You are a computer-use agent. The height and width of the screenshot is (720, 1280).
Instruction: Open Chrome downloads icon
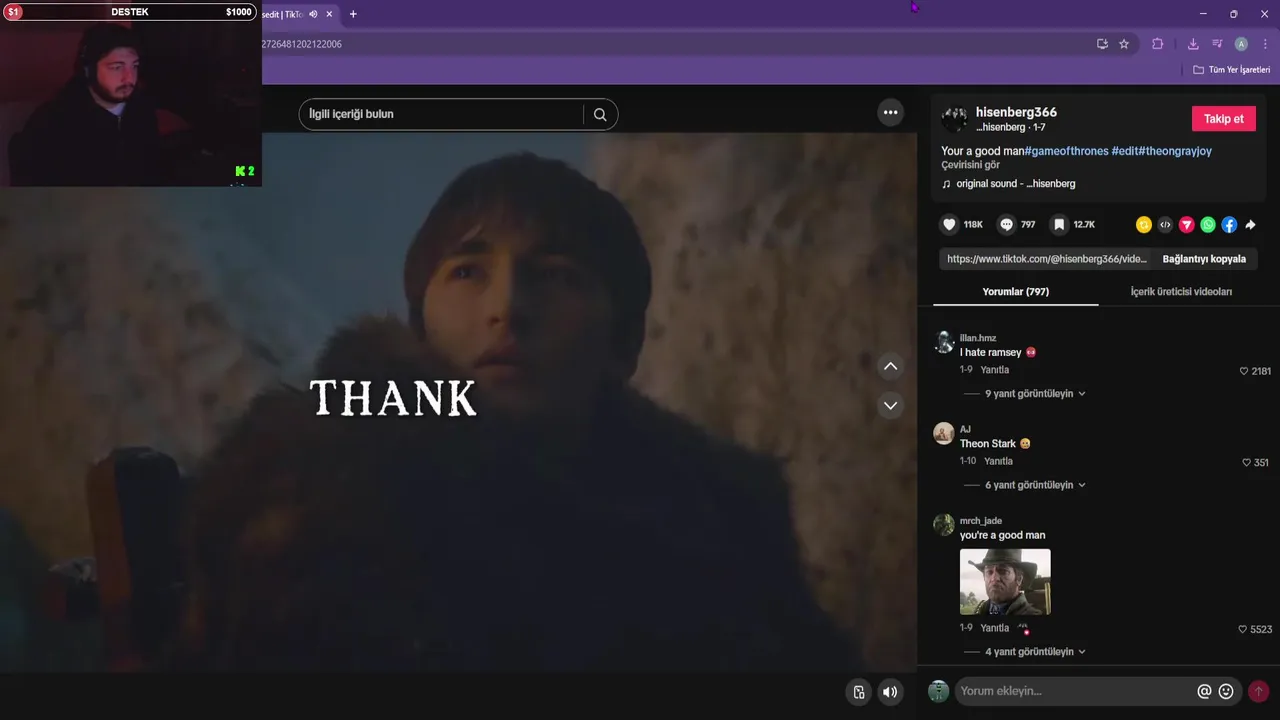1193,44
